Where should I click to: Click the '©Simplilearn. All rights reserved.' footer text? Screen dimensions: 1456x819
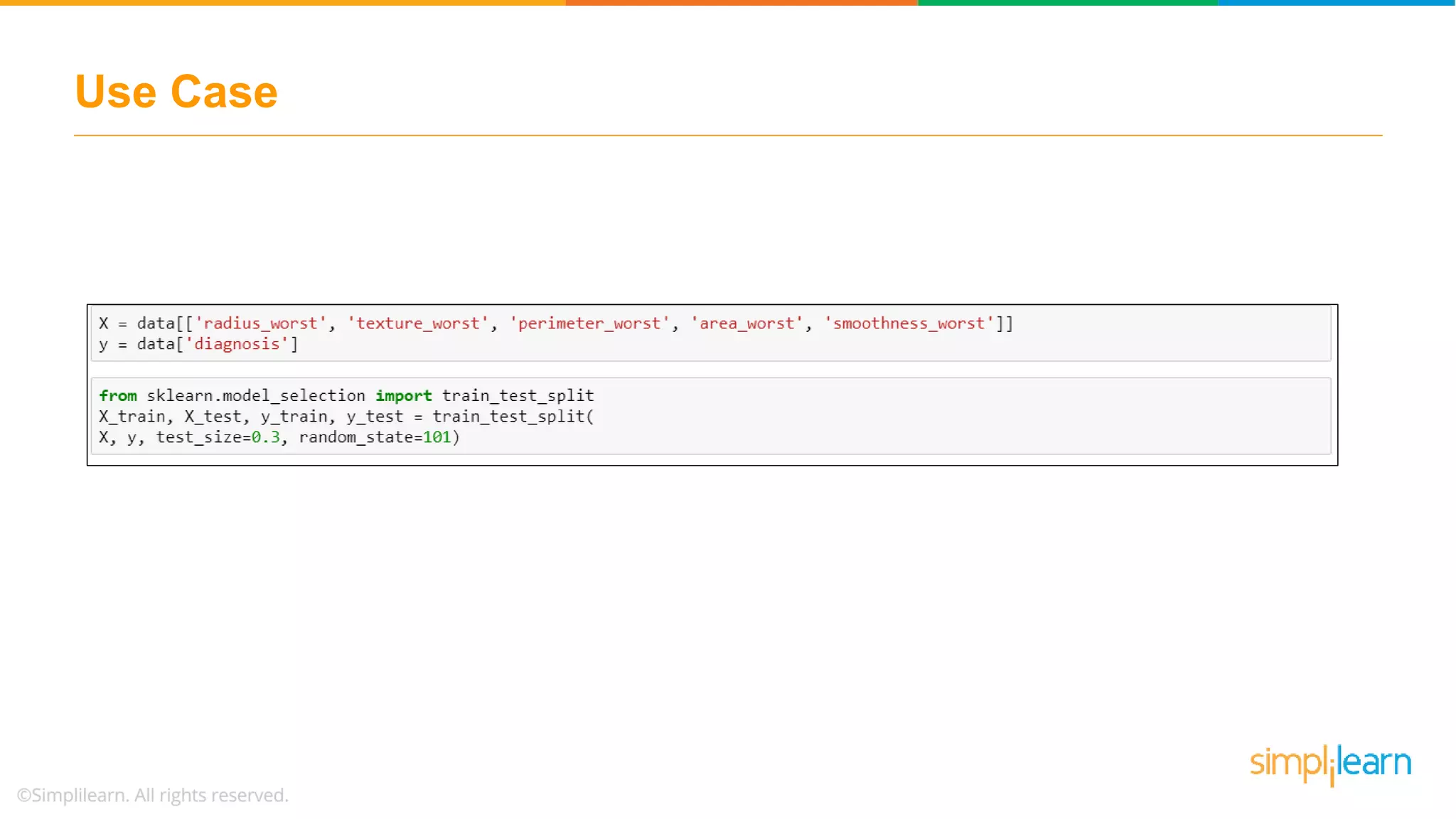click(153, 795)
